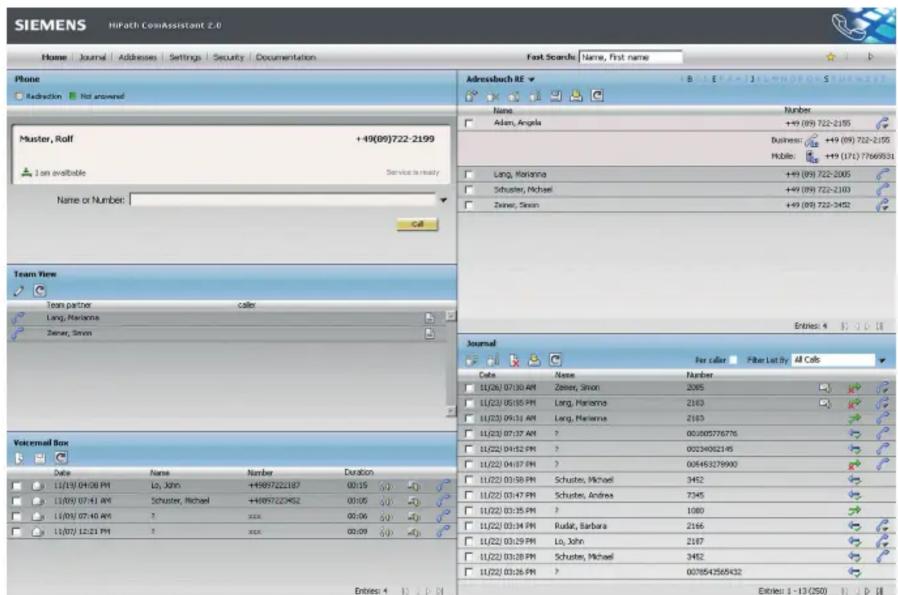This screenshot has height=595, width=898.
Task: Refresh the Voicemail Box list
Action: click(61, 458)
